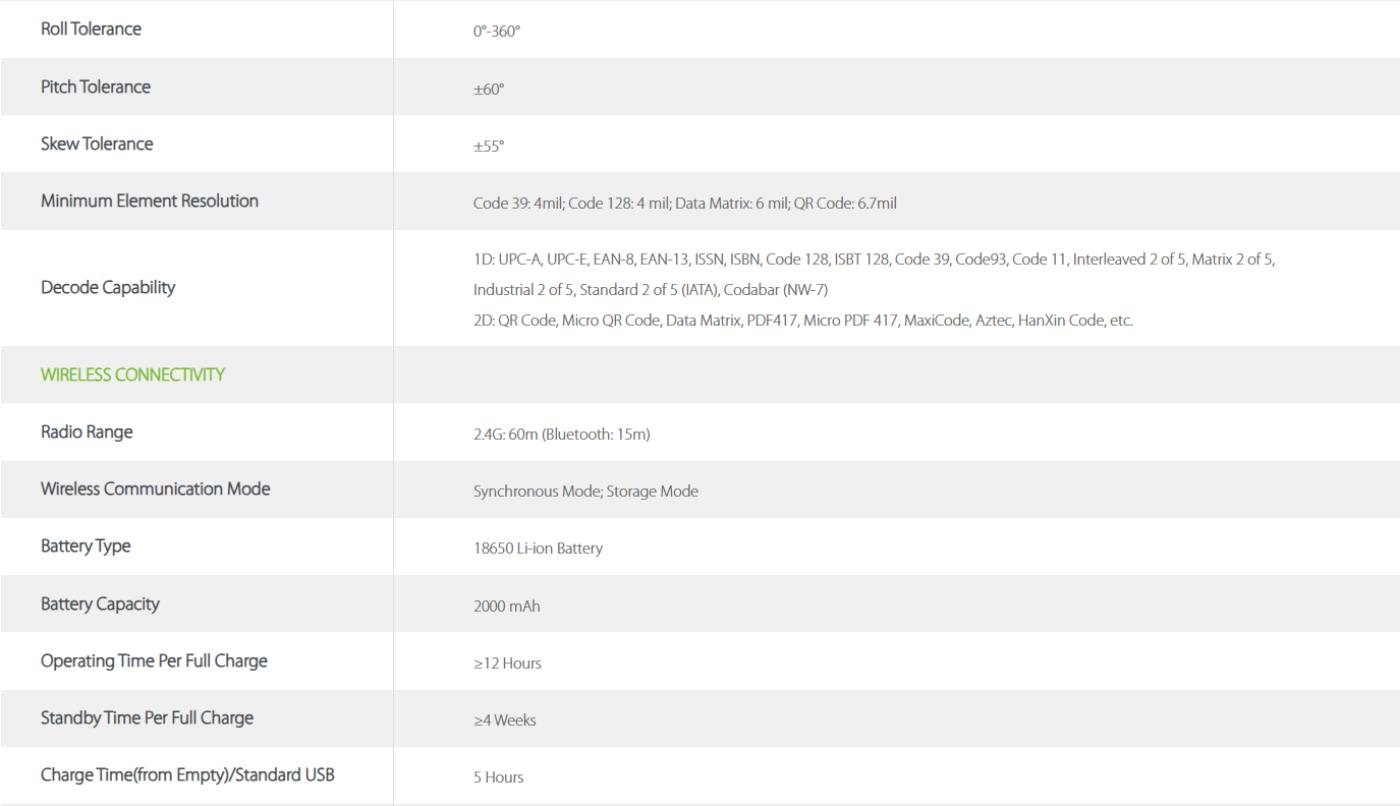Select the 18650 Li-ion Battery value

(538, 549)
